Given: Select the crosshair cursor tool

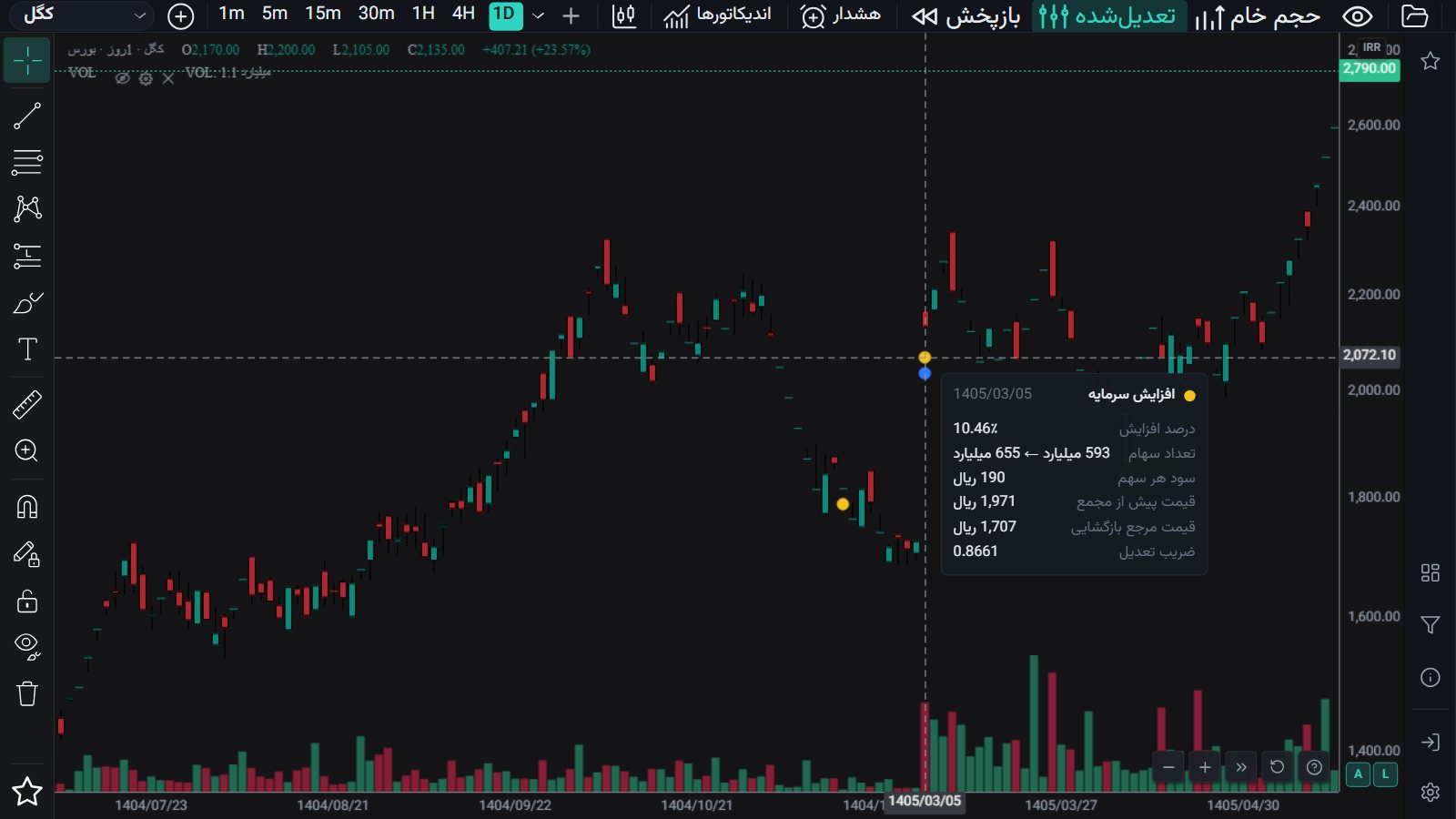Looking at the screenshot, I should [x=27, y=61].
